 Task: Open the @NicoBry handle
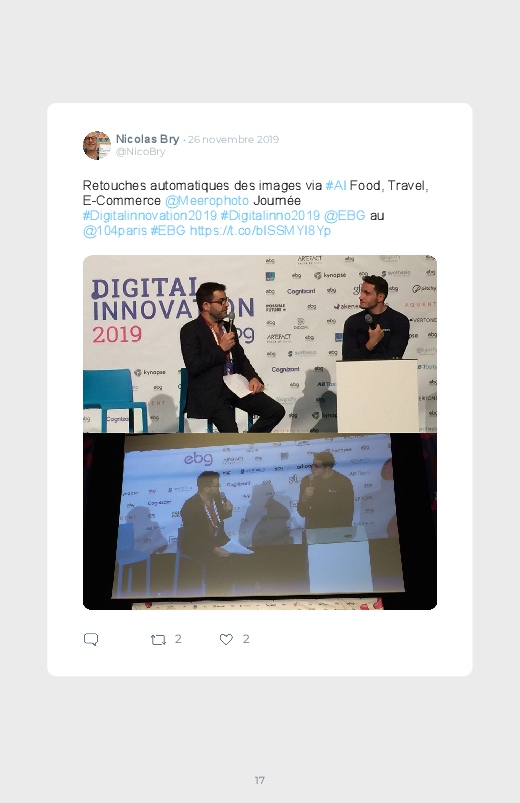(x=140, y=152)
